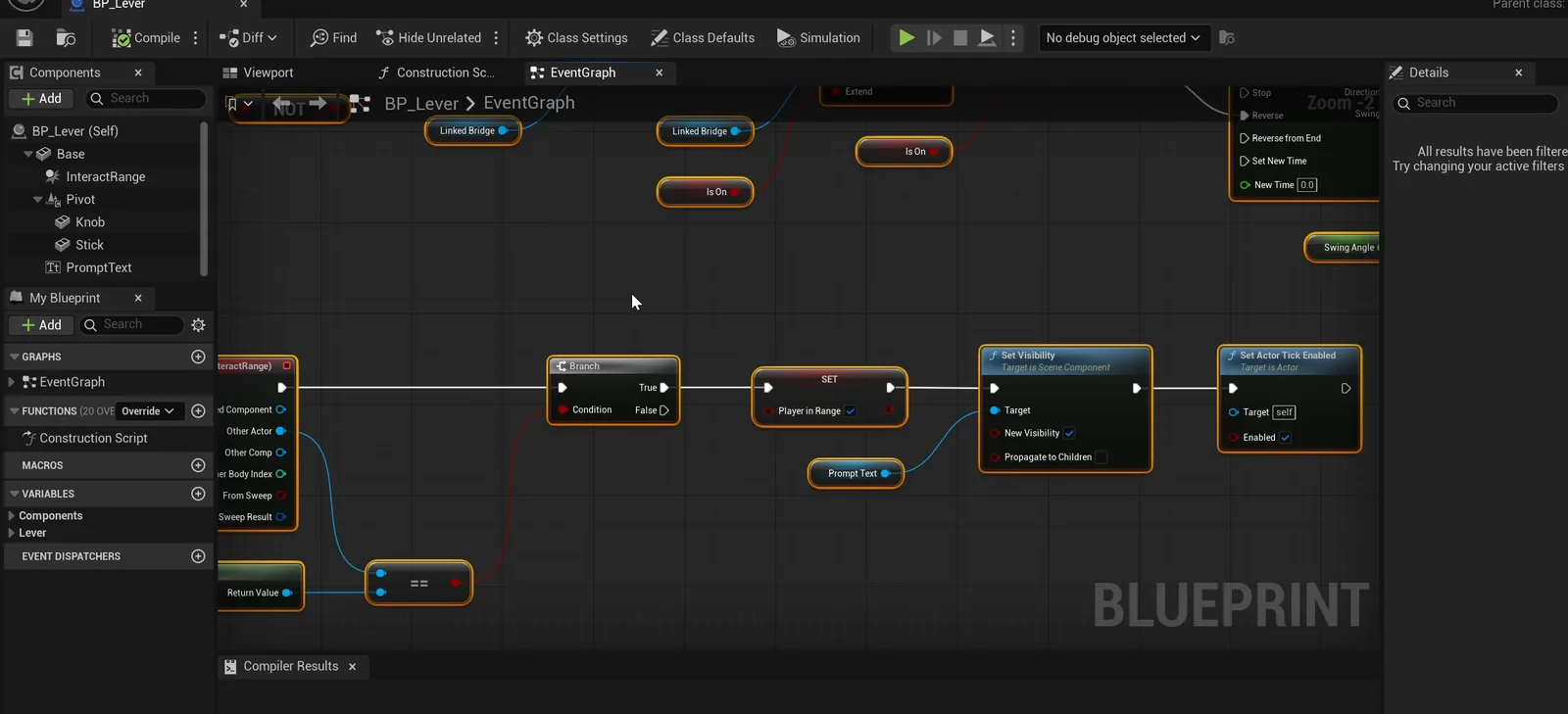Expand the Components variable category
Screen dimensions: 1568x714
tap(12, 515)
